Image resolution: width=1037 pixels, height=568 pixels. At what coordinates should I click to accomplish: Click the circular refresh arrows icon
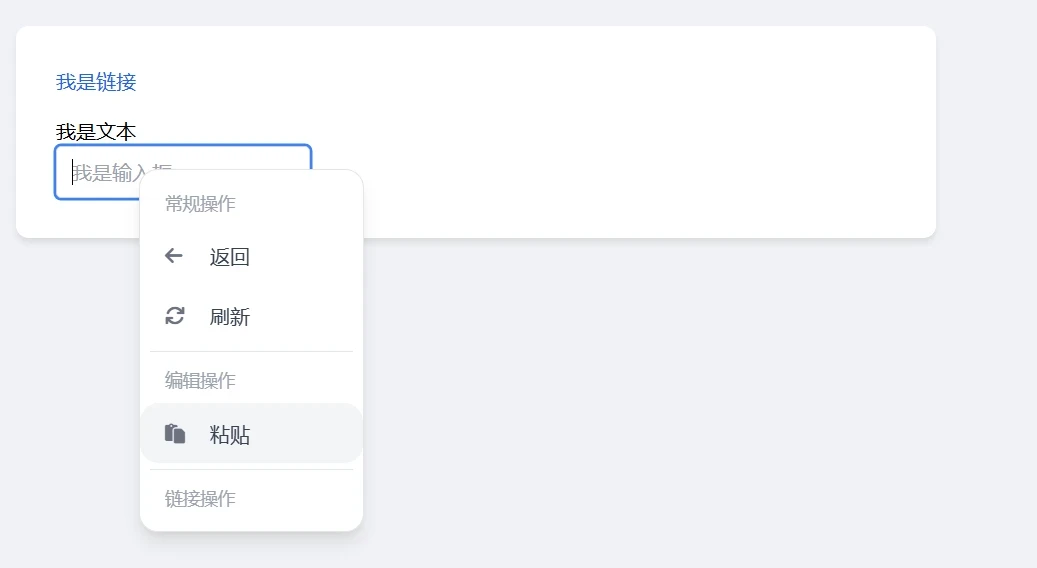coord(175,316)
